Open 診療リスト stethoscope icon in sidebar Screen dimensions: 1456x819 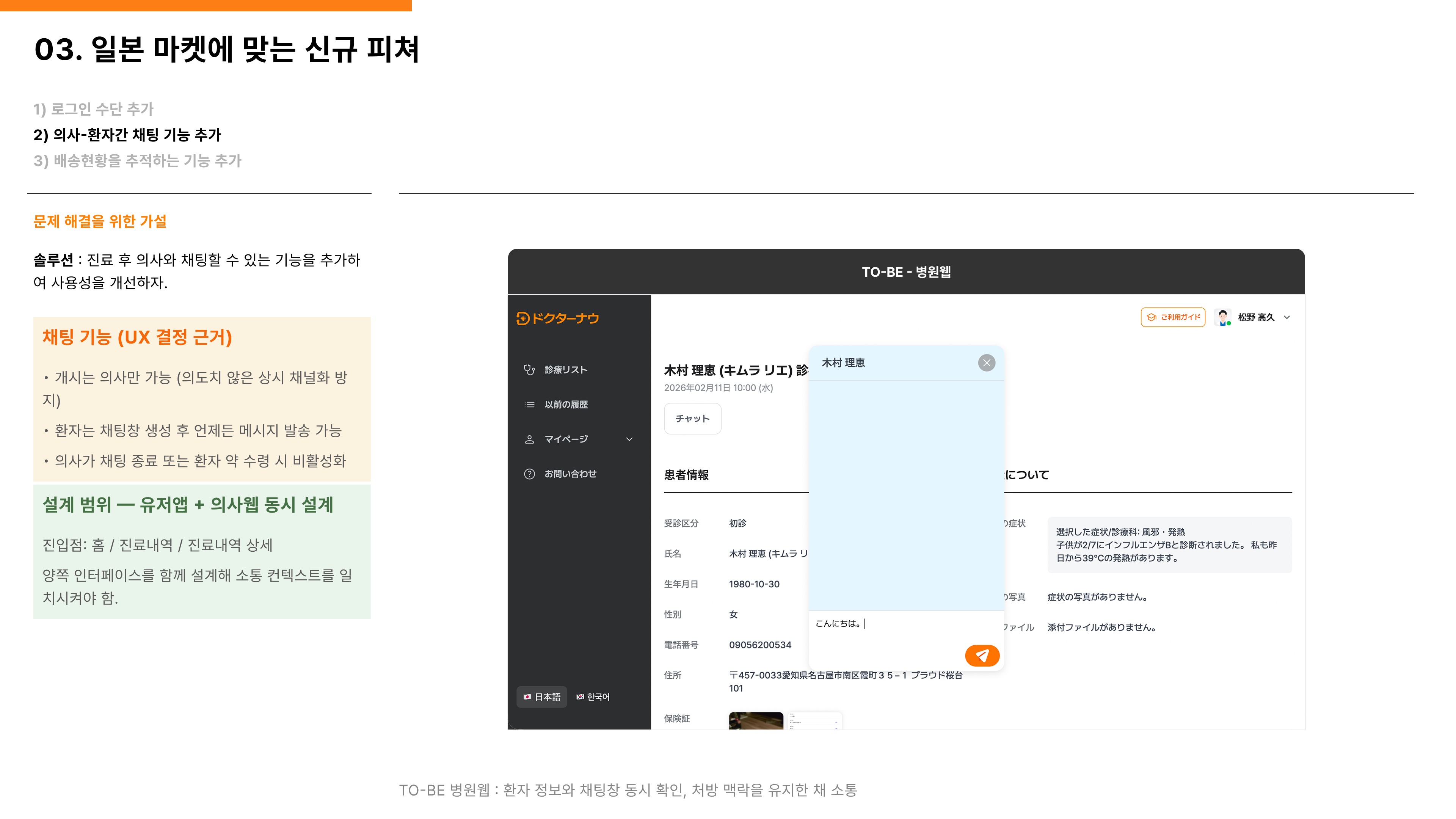[529, 370]
